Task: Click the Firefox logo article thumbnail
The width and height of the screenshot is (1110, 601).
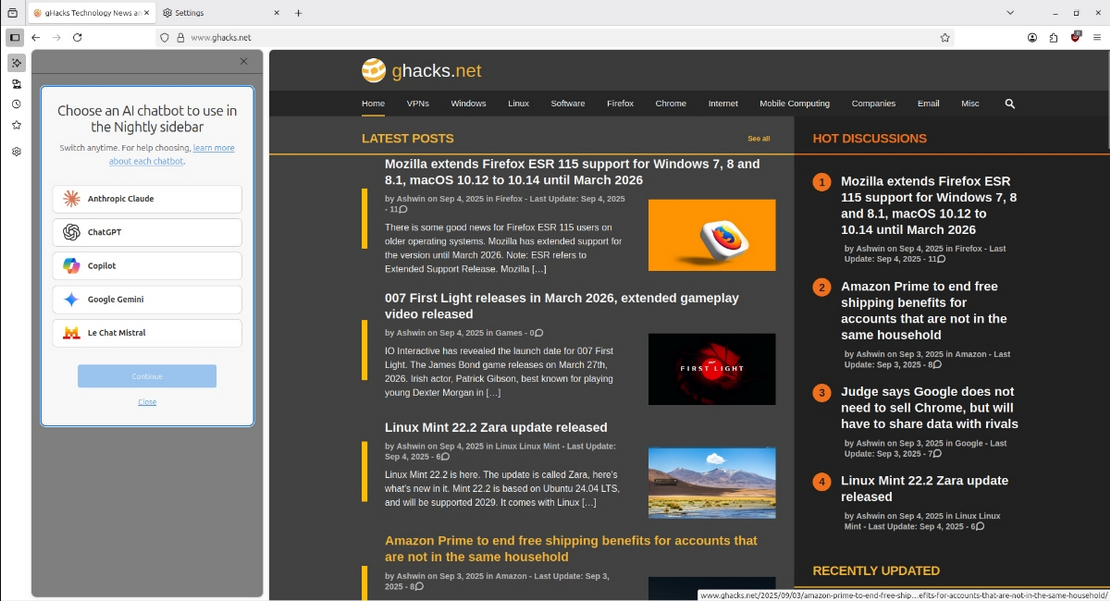Action: click(711, 235)
